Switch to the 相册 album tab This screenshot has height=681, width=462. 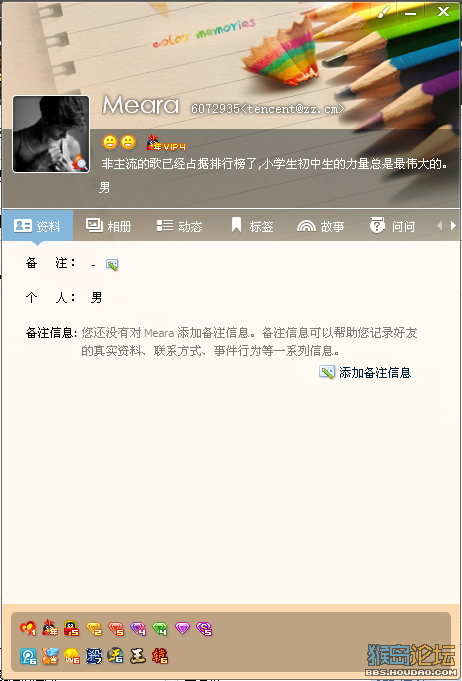[x=109, y=226]
